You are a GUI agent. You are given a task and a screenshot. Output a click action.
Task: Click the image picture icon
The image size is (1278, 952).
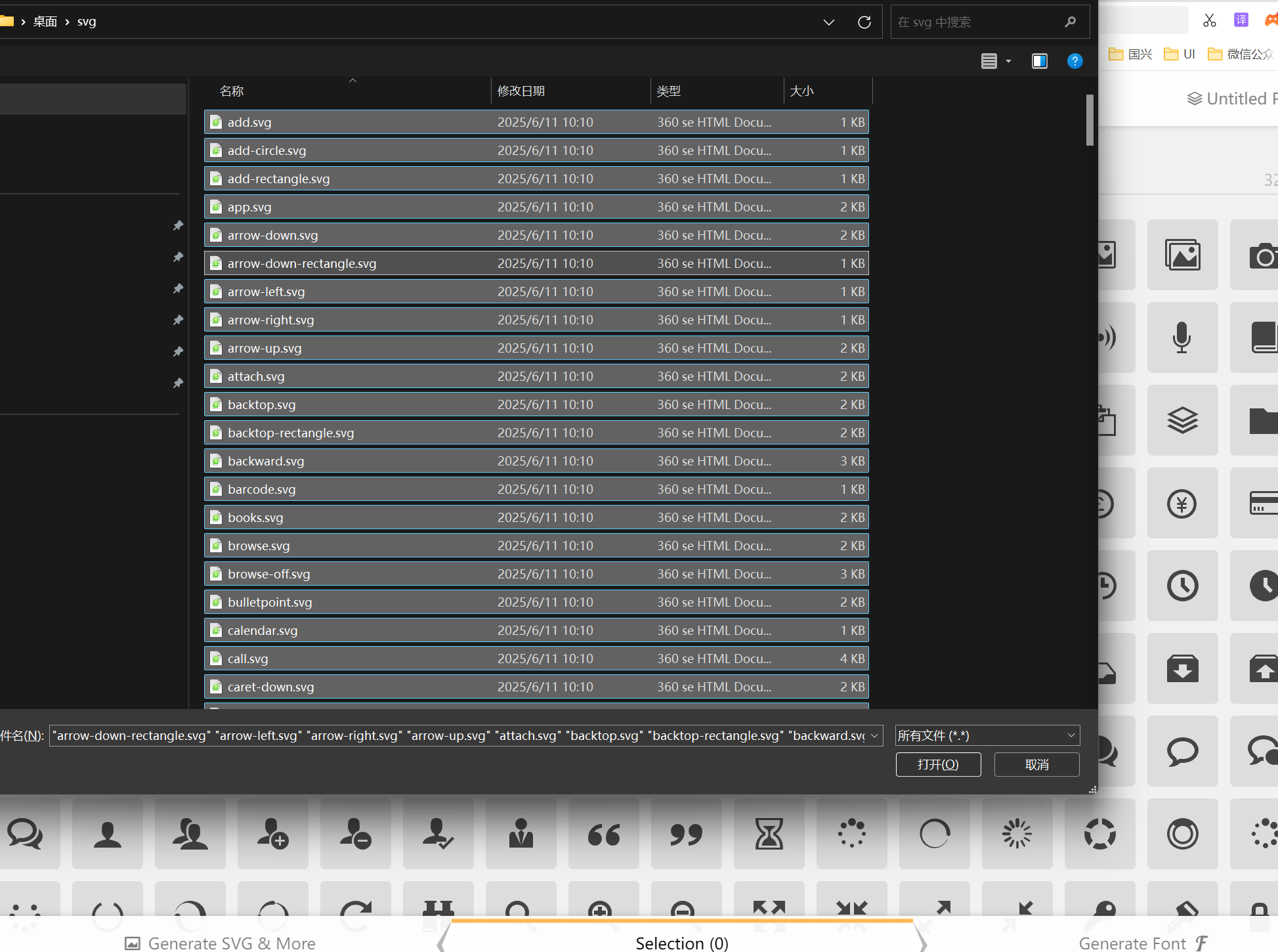pos(1182,255)
